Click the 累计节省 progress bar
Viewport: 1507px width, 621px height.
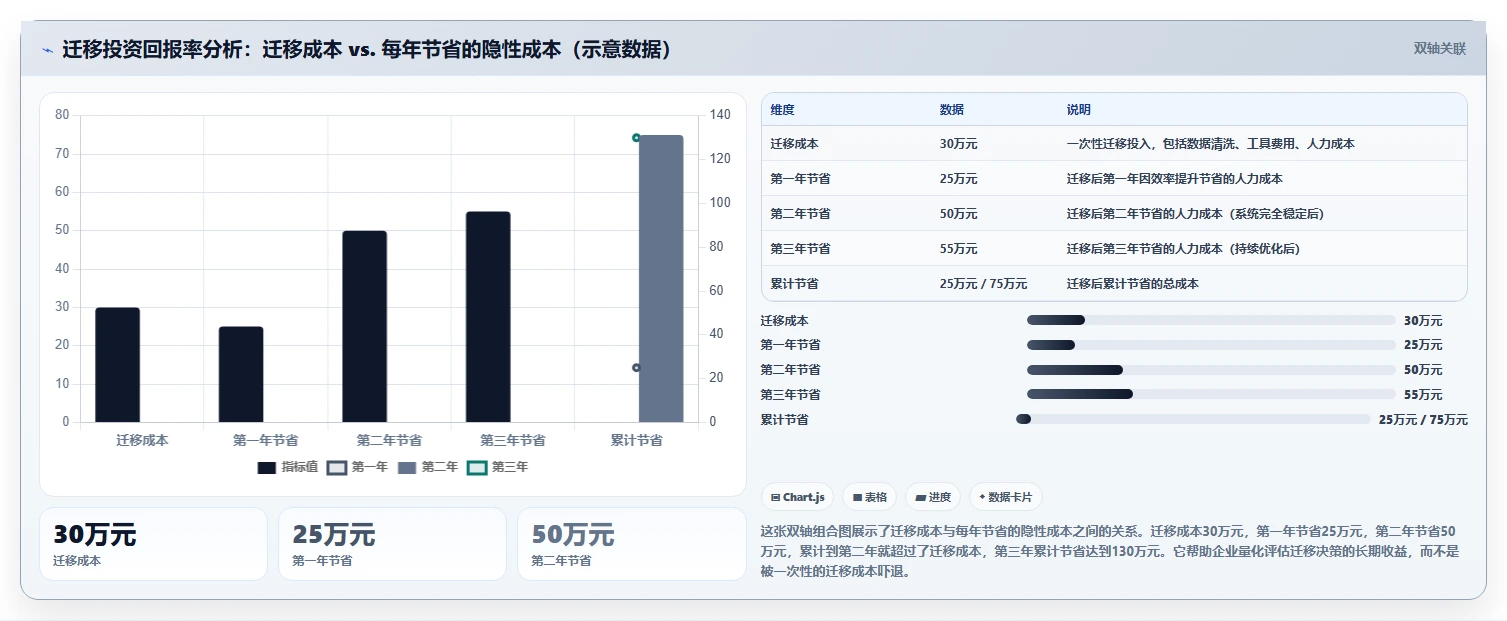pyautogui.click(x=1193, y=419)
